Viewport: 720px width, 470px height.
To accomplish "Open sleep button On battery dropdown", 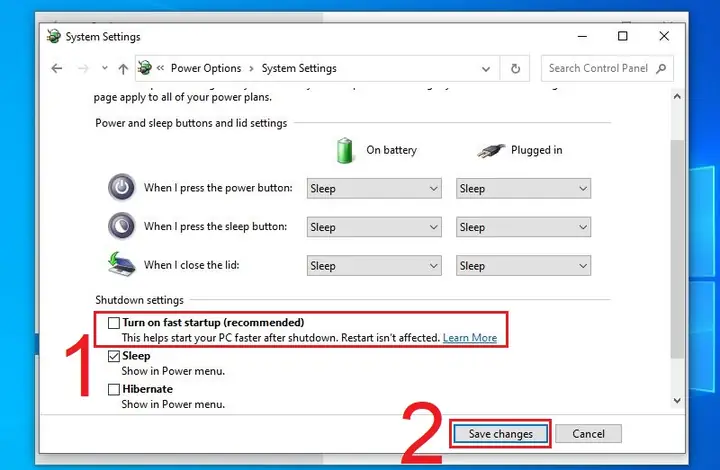I will click(374, 227).
